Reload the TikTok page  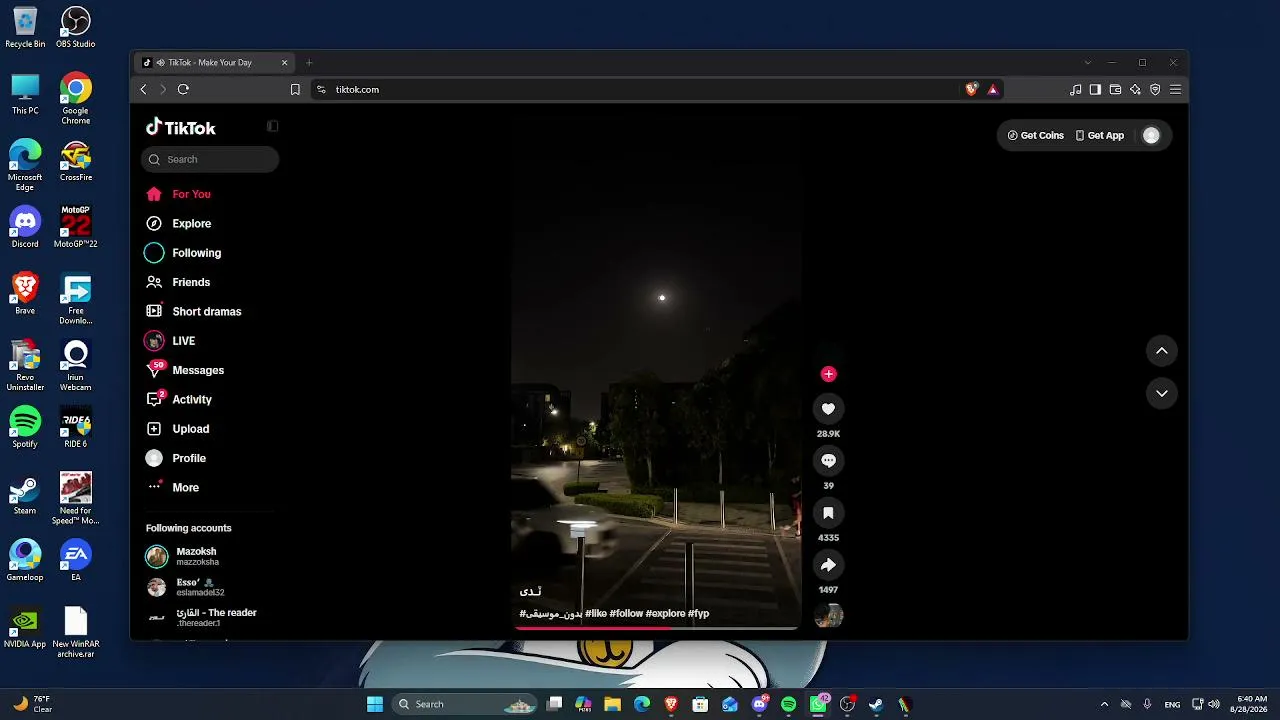pos(183,89)
